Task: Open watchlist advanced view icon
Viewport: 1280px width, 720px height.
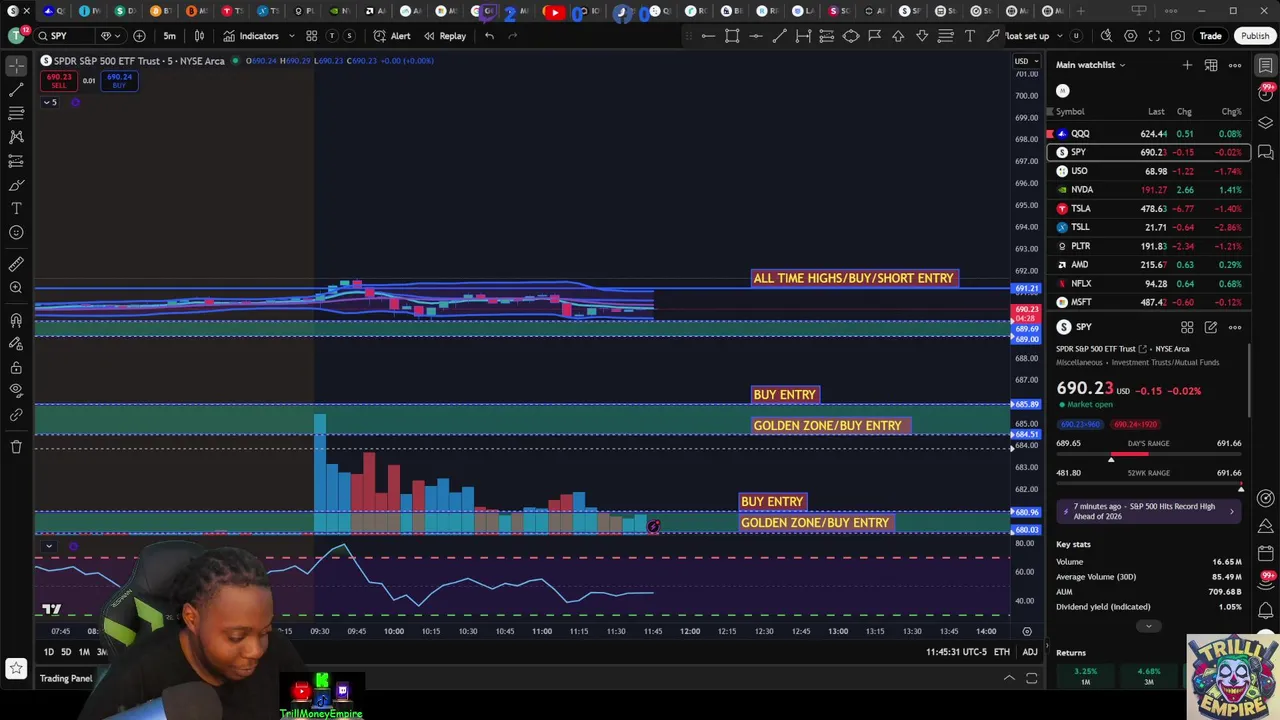Action: 1211,65
